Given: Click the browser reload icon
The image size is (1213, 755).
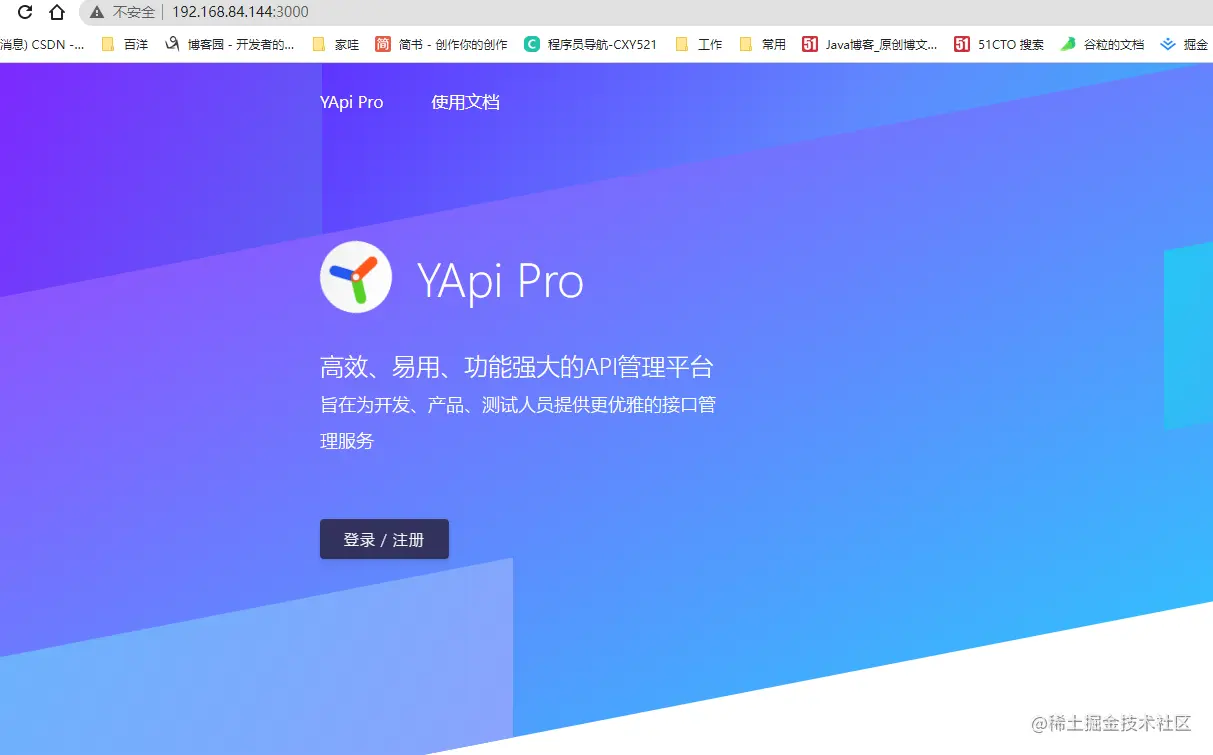Looking at the screenshot, I should (x=24, y=14).
